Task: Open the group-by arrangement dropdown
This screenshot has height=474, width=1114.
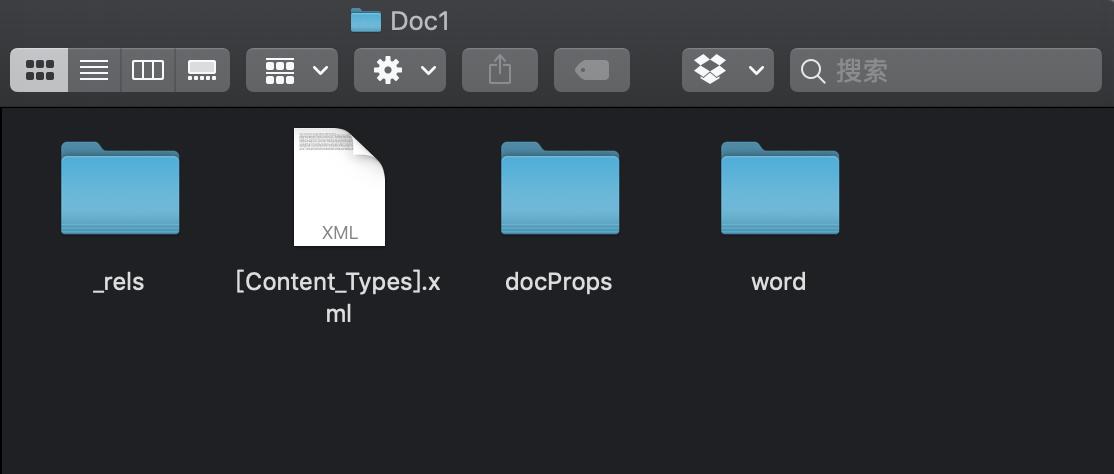Action: point(292,70)
